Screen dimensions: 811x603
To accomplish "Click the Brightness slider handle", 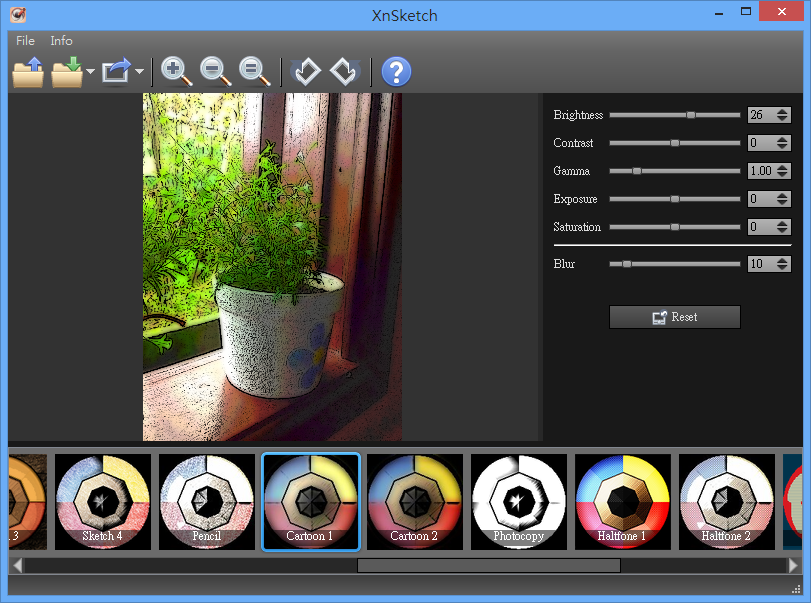I will click(690, 115).
